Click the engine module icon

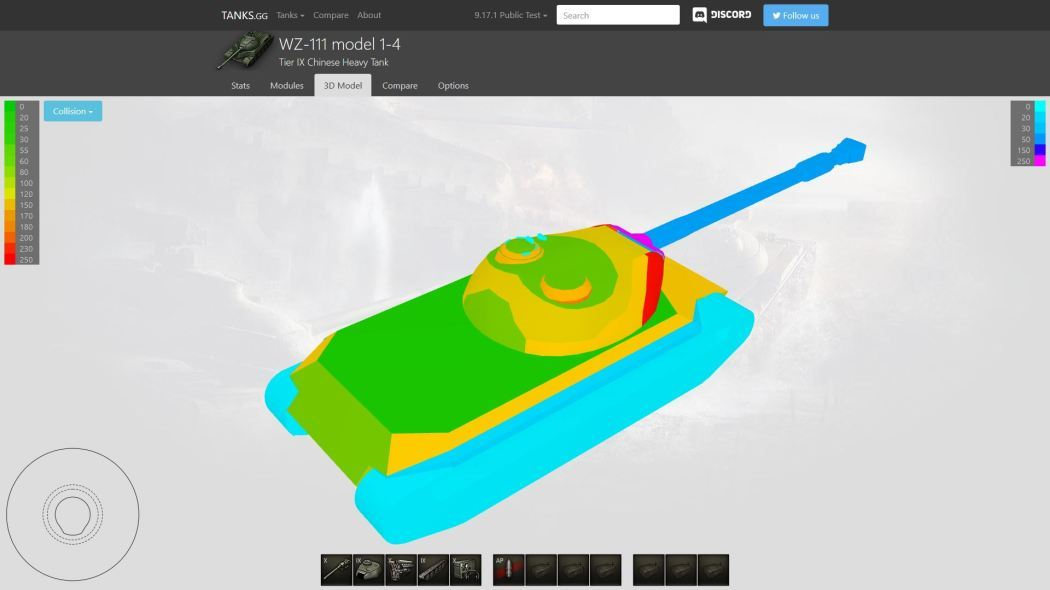pyautogui.click(x=400, y=570)
